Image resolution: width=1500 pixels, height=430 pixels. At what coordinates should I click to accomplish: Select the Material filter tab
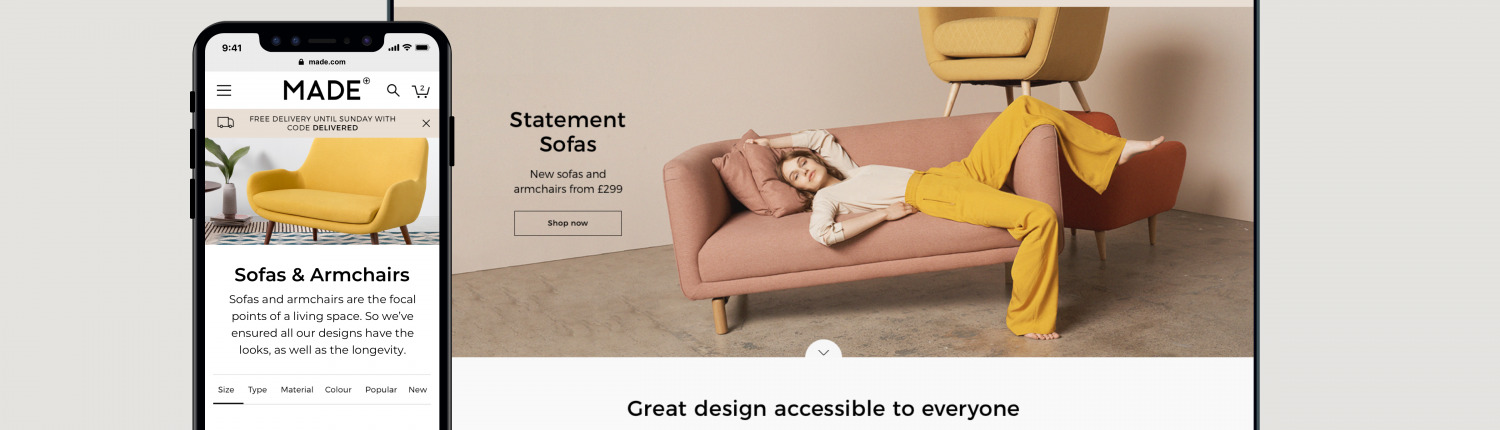pos(297,390)
